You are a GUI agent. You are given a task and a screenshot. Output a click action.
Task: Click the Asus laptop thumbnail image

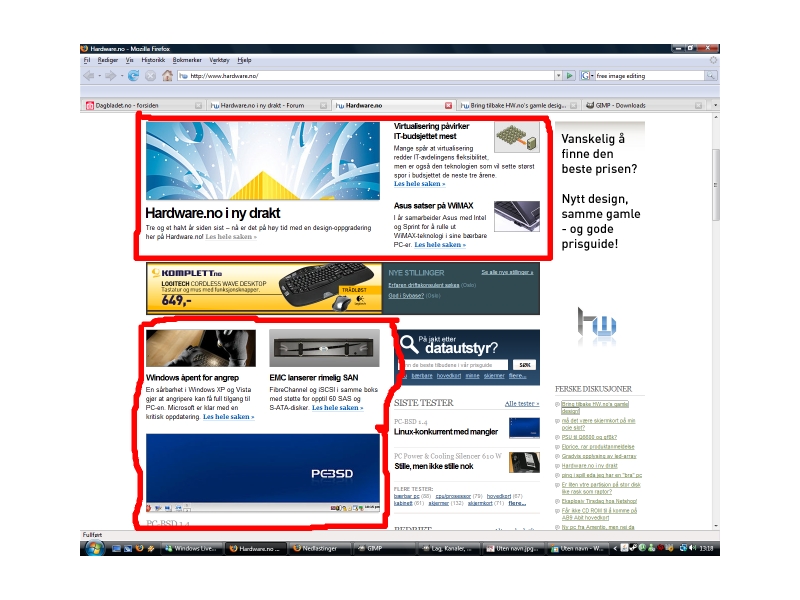pos(517,216)
